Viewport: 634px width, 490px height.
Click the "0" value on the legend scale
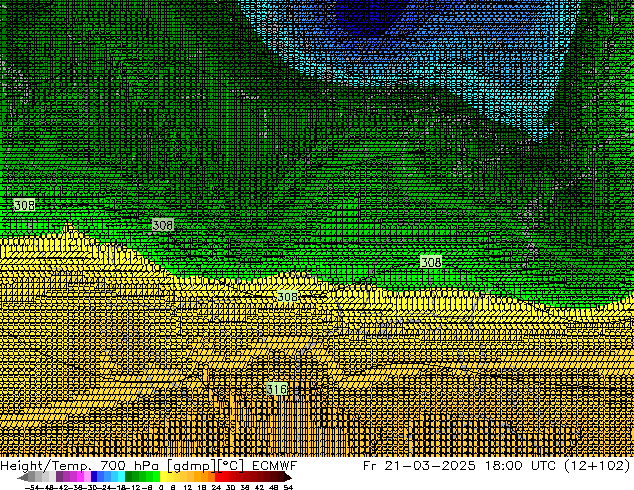point(161,487)
